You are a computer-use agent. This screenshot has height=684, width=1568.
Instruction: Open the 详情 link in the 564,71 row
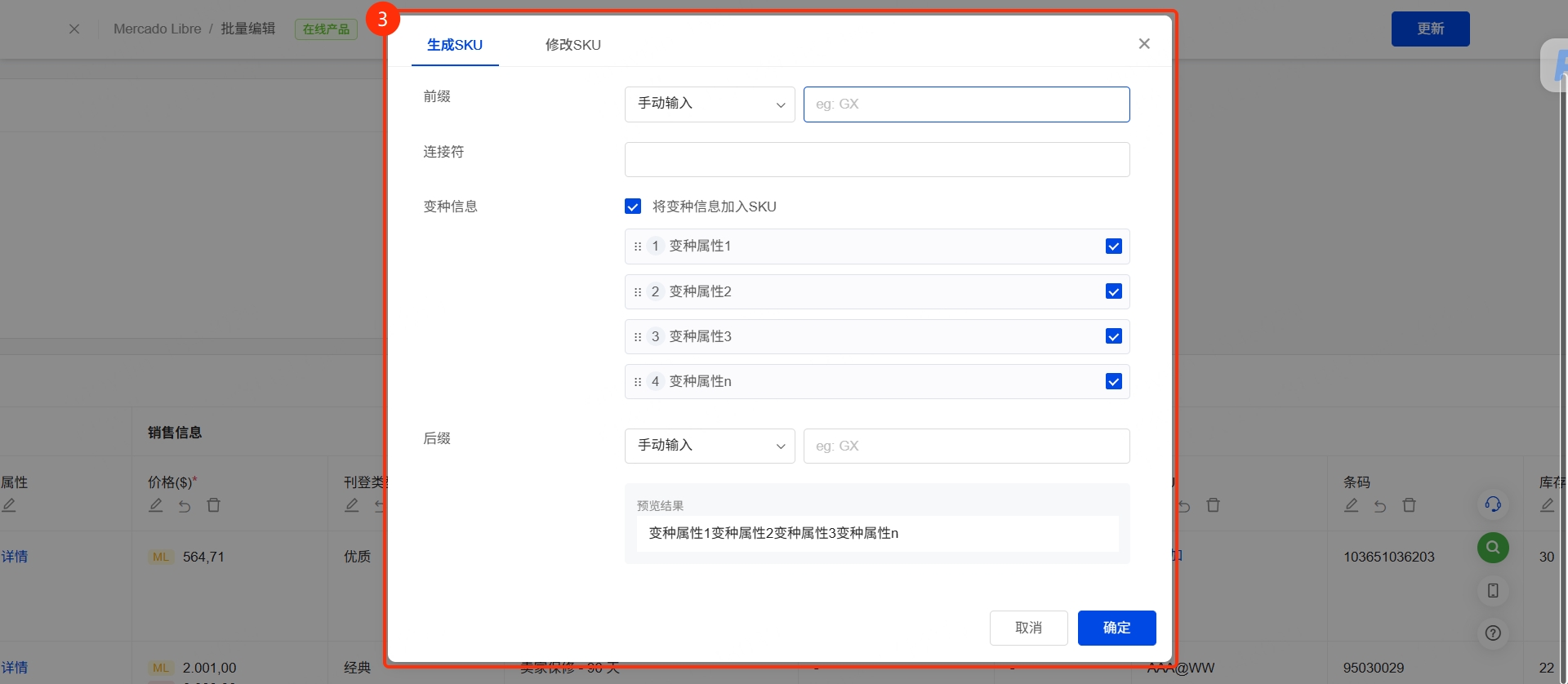[x=15, y=557]
